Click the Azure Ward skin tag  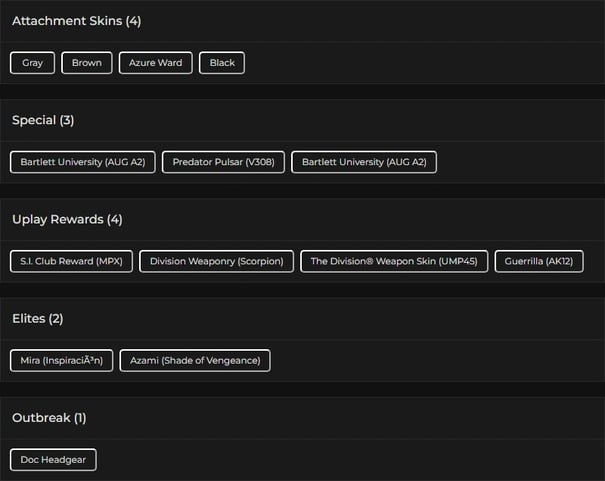pos(156,63)
